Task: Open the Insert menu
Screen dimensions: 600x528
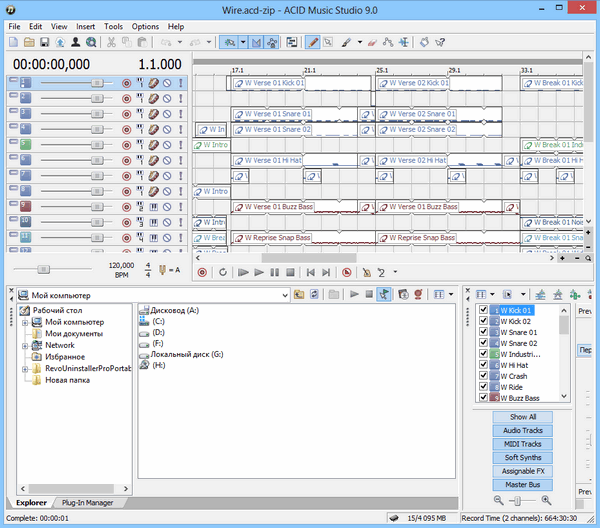Action: pyautogui.click(x=86, y=27)
